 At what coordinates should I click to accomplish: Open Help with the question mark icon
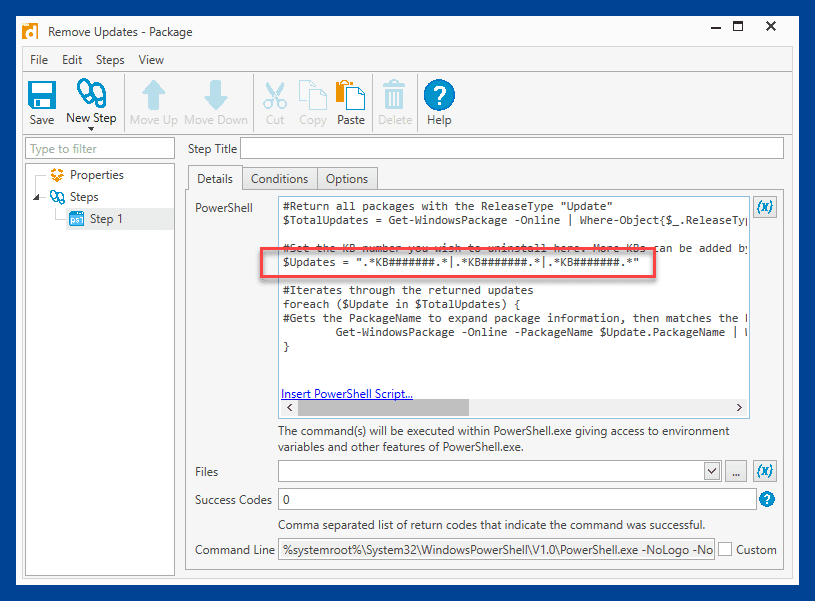coord(439,95)
